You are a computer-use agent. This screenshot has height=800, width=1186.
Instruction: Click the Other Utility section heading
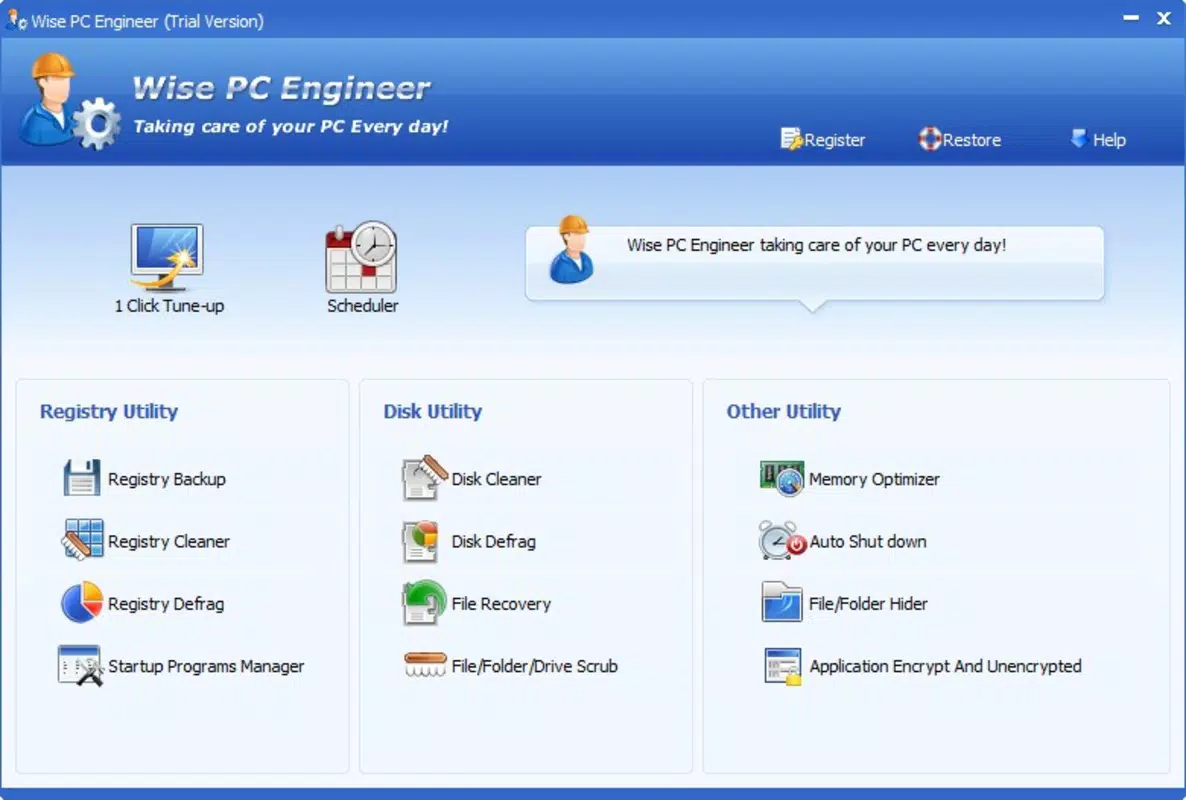pos(783,411)
